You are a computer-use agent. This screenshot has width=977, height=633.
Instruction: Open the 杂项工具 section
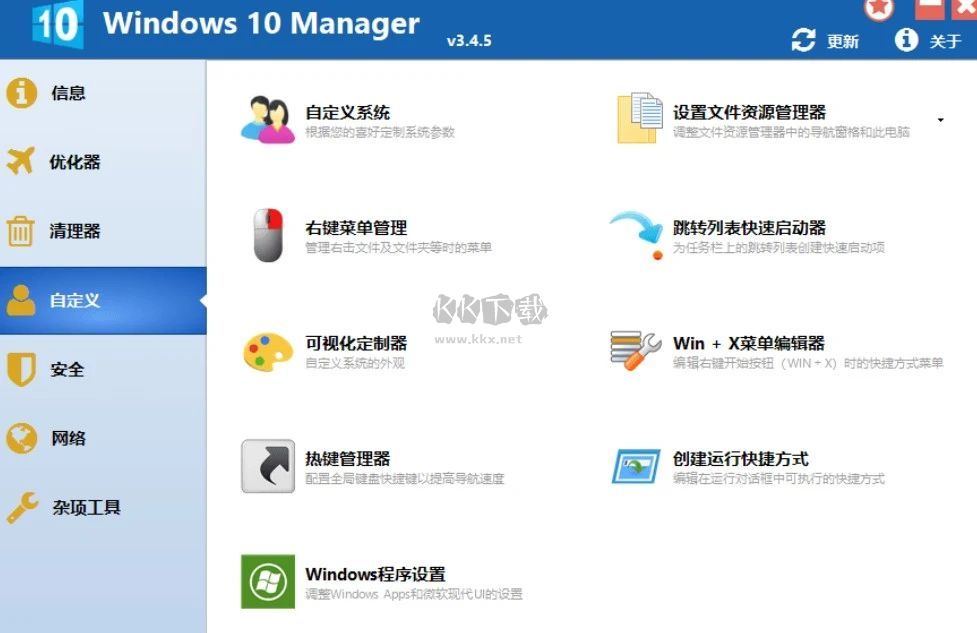65,507
